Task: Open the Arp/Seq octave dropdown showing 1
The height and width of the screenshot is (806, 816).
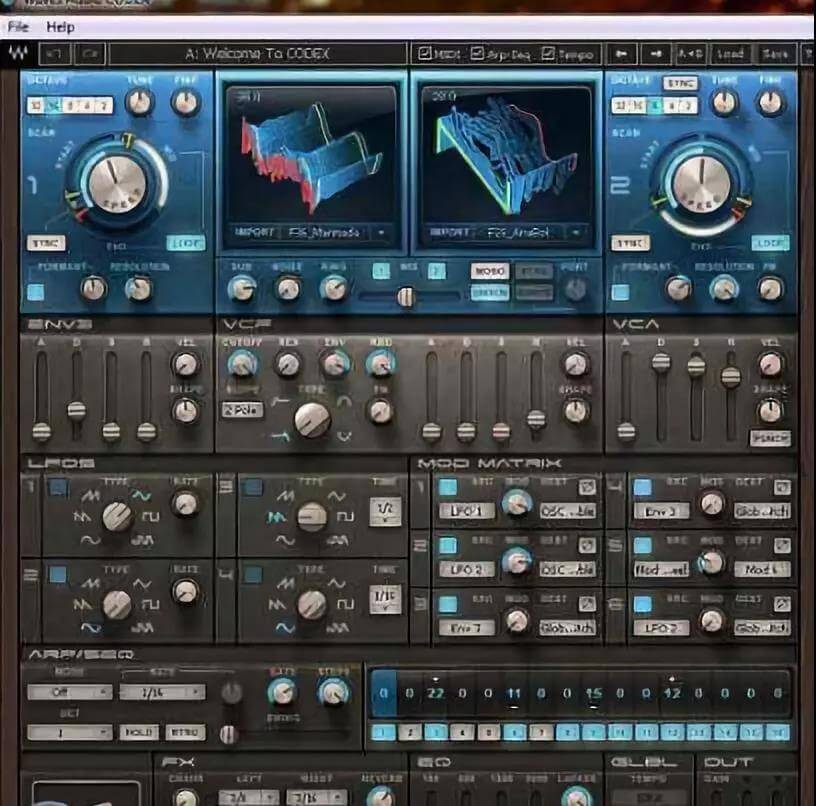Action: [69, 733]
